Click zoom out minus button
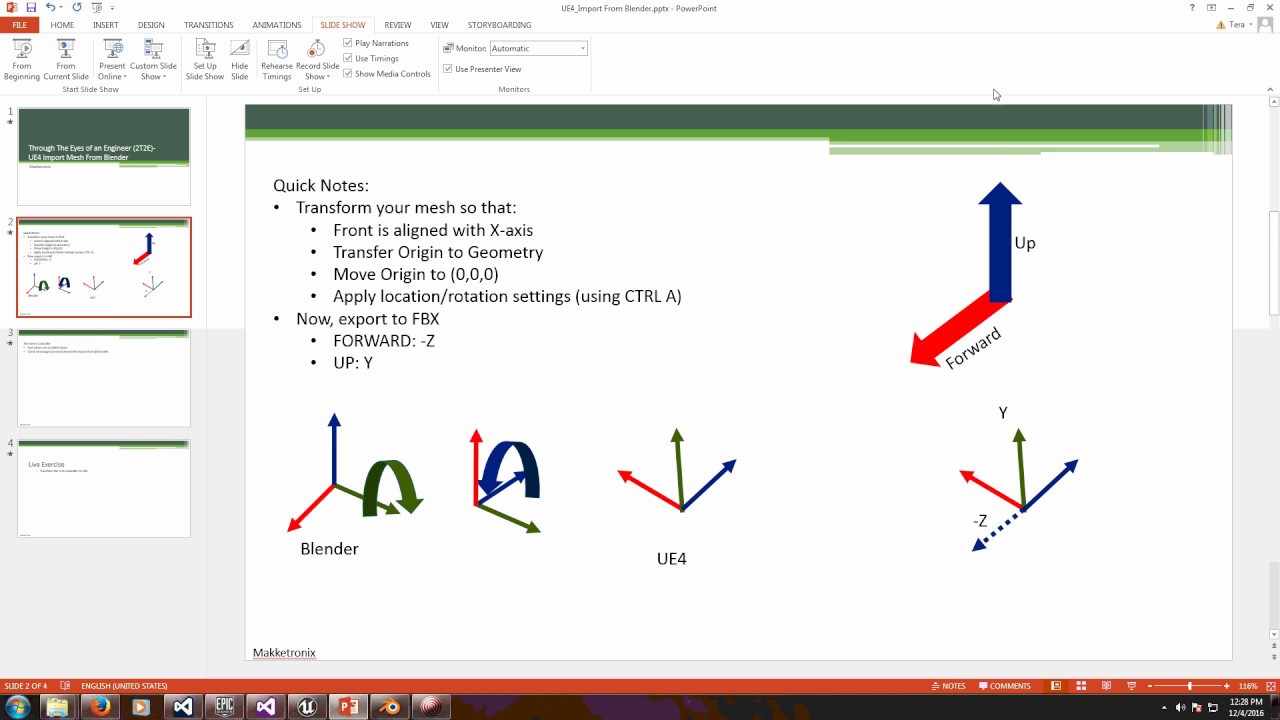1280x720 pixels. click(1150, 686)
